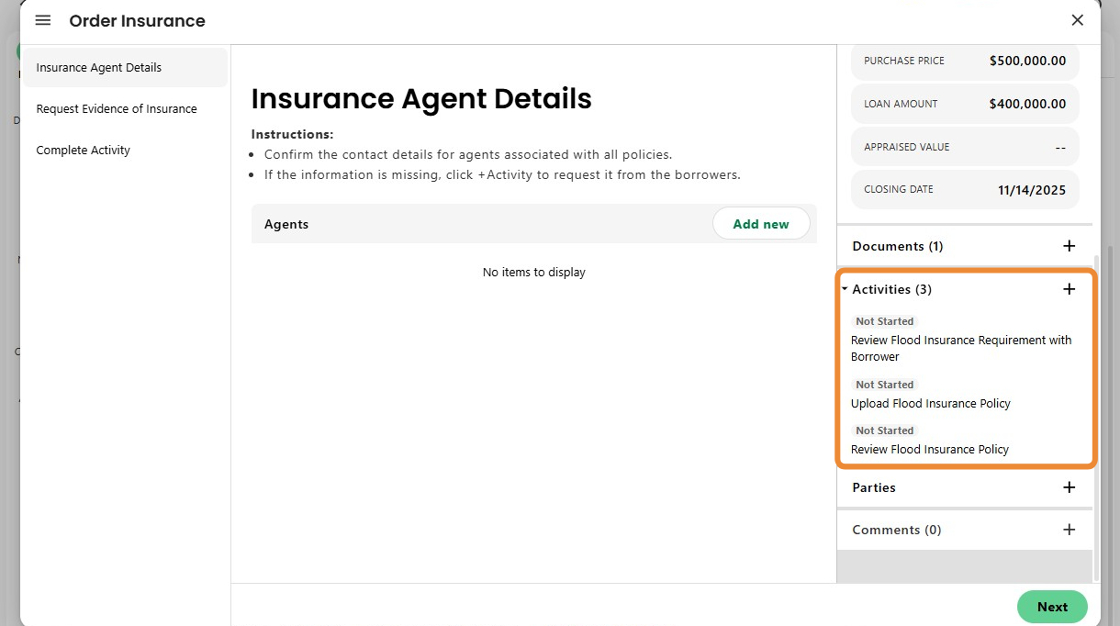The height and width of the screenshot is (626, 1120).
Task: Click the Closing Date field value
Action: 1031,190
